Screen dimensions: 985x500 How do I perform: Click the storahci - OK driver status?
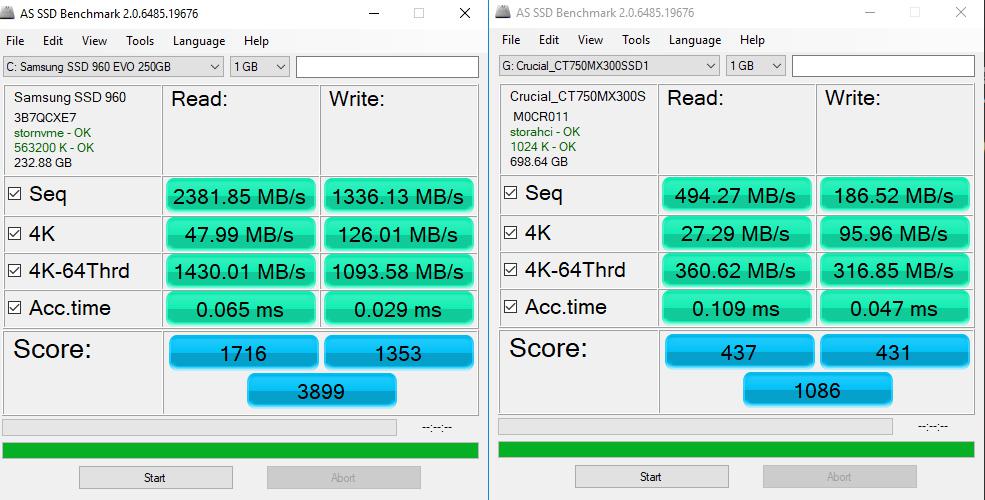(545, 131)
